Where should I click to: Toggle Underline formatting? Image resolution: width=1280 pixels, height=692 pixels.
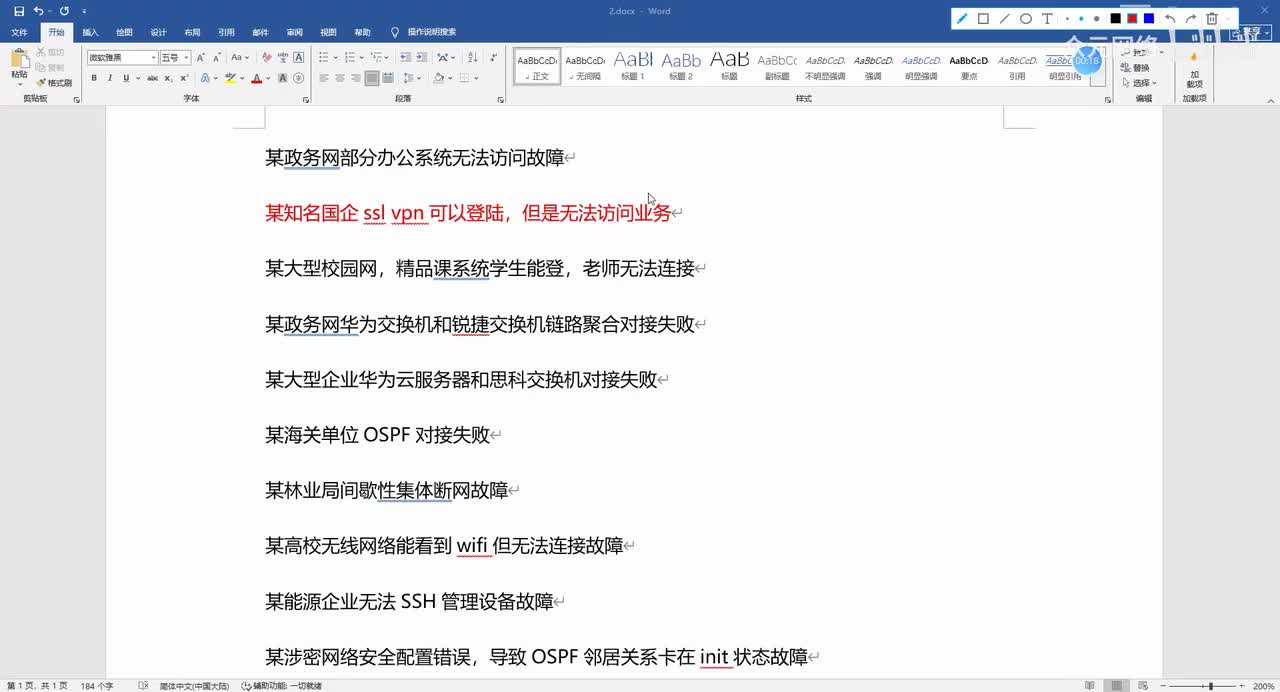point(126,78)
